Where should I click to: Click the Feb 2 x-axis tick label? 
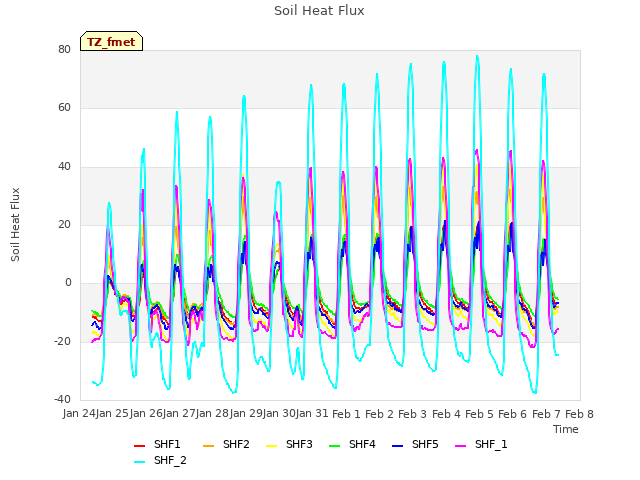379,414
